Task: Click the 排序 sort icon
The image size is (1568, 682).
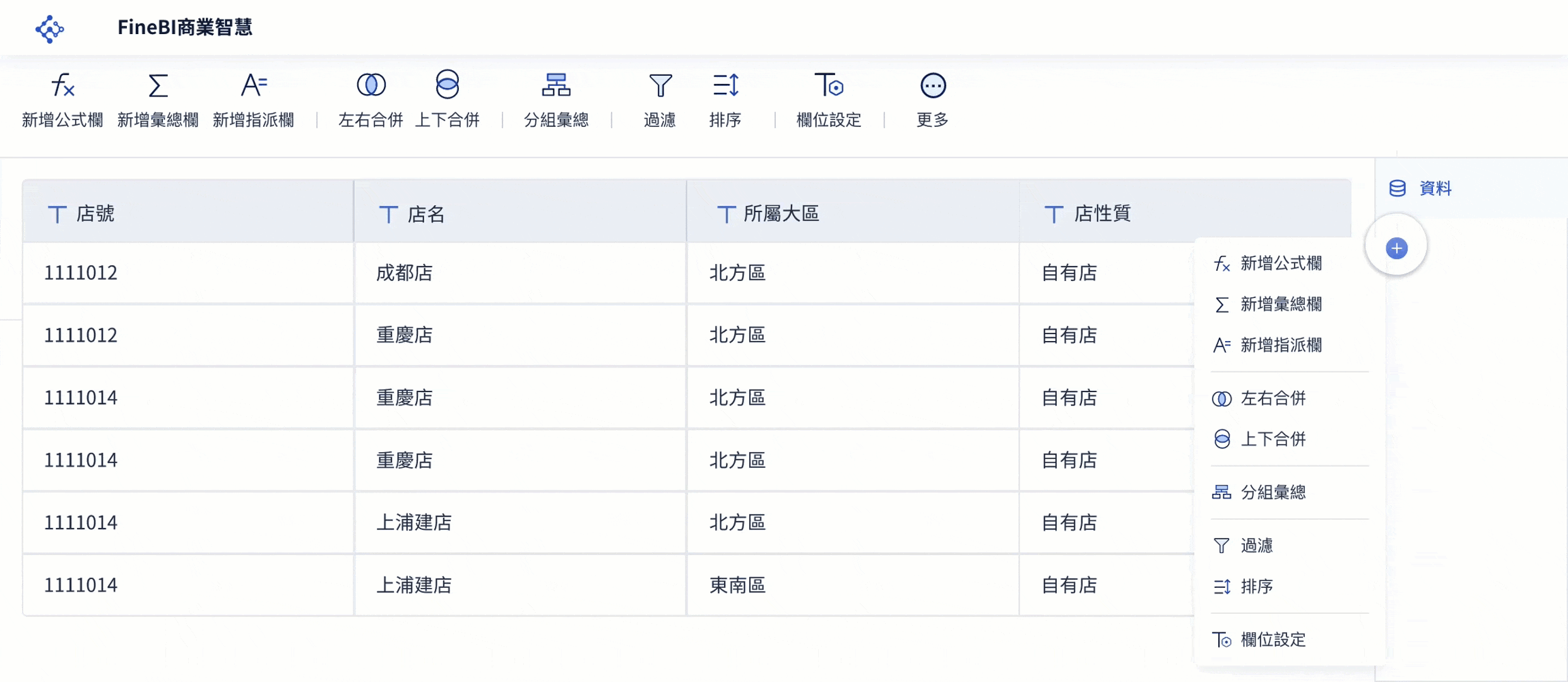Action: (725, 85)
